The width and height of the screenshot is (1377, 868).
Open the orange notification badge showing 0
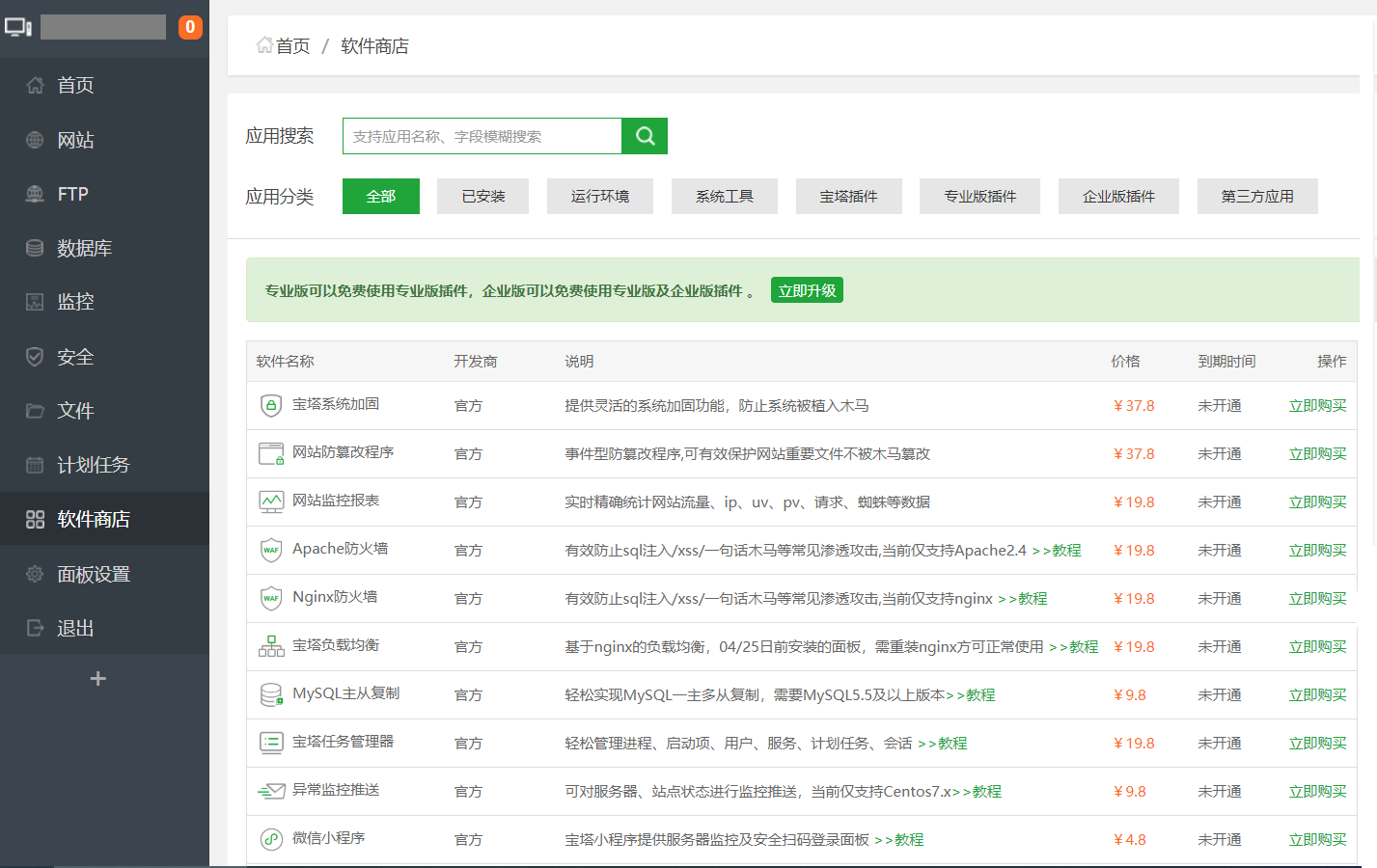point(190,27)
